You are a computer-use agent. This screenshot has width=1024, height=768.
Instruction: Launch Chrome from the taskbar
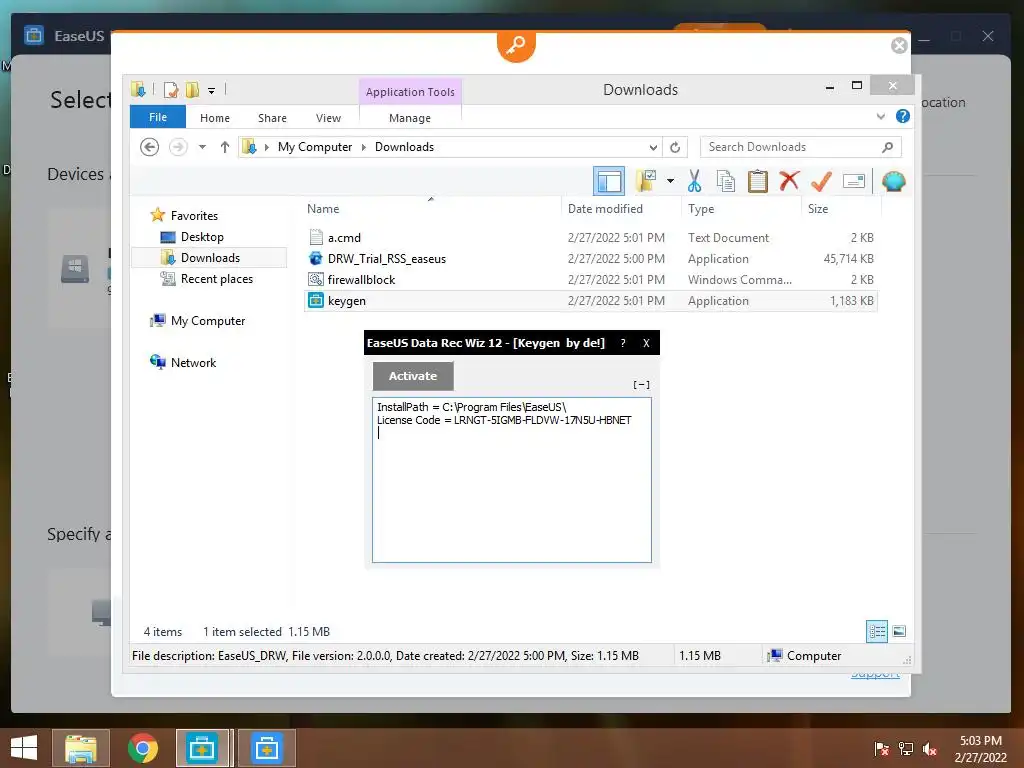pyautogui.click(x=142, y=748)
